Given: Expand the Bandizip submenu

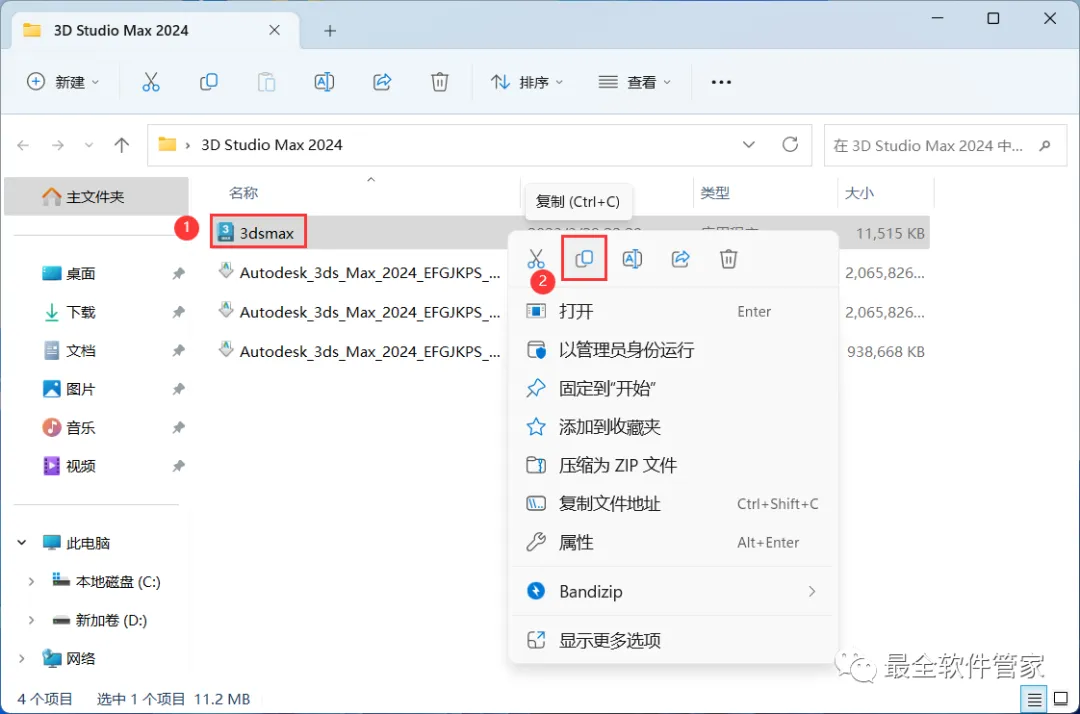Looking at the screenshot, I should tap(812, 591).
